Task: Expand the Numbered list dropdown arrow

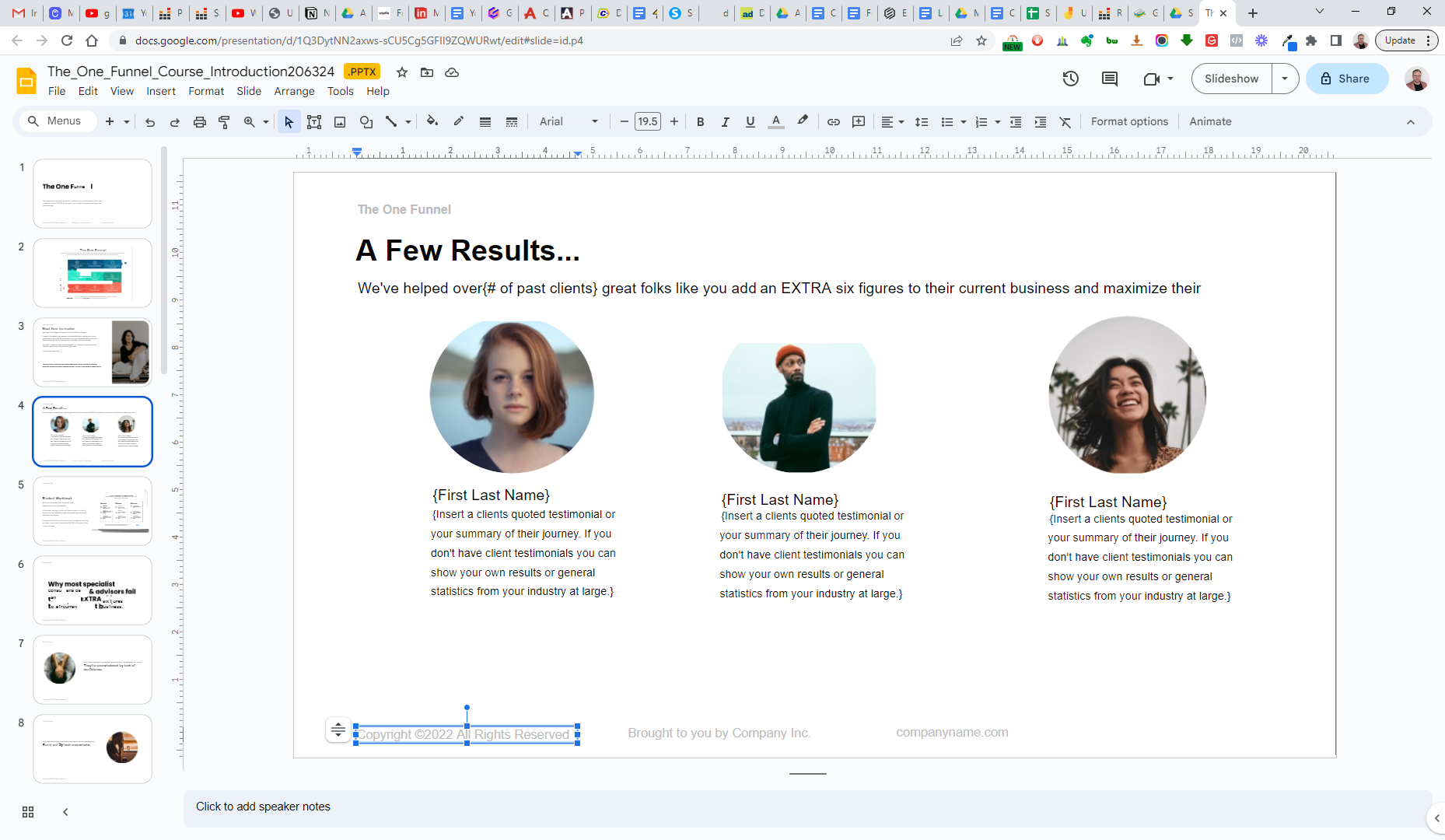Action: click(998, 122)
